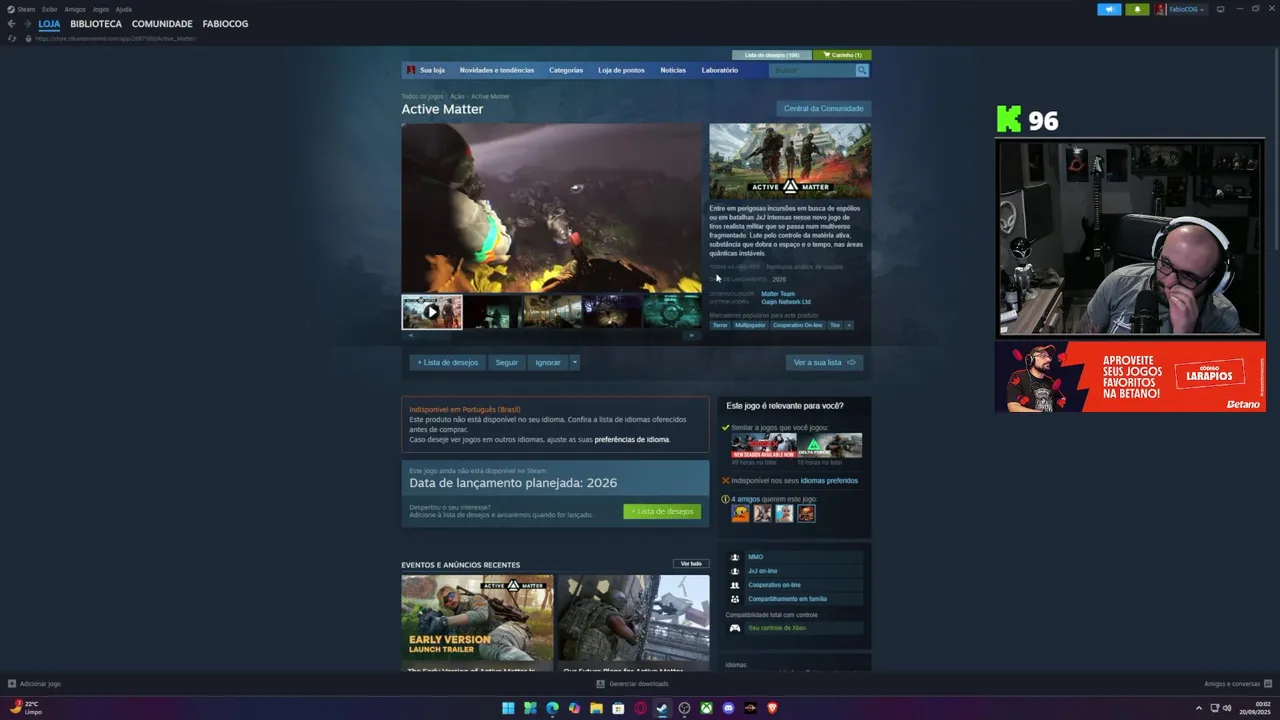Open the Jogos menu
1280x720 pixels.
pyautogui.click(x=101, y=9)
